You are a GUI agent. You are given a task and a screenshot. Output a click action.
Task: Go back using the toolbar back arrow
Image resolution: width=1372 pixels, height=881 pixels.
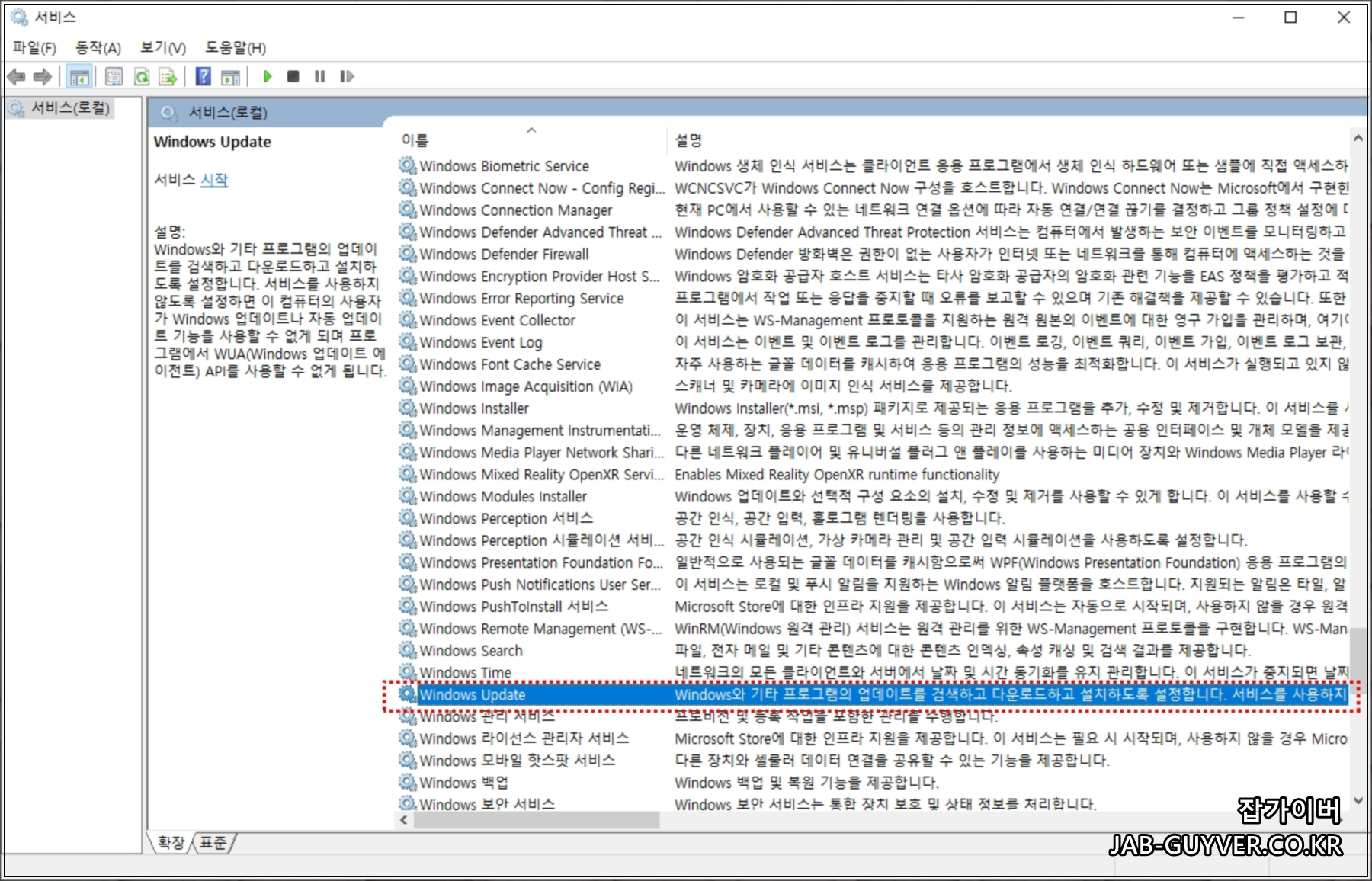click(x=16, y=76)
